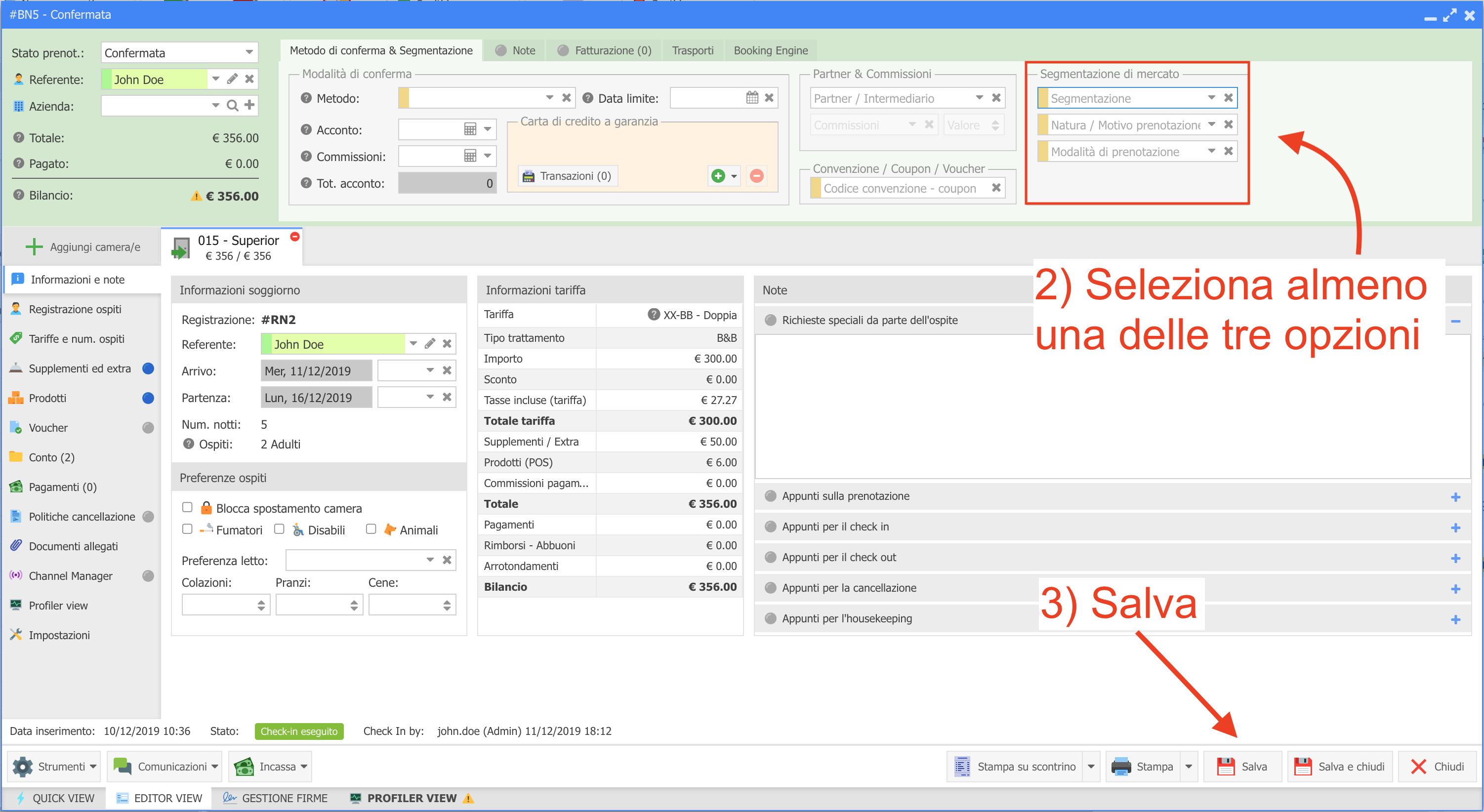Clear the Preferenza letto field
Image resolution: width=1484 pixels, height=812 pixels.
pos(447,559)
